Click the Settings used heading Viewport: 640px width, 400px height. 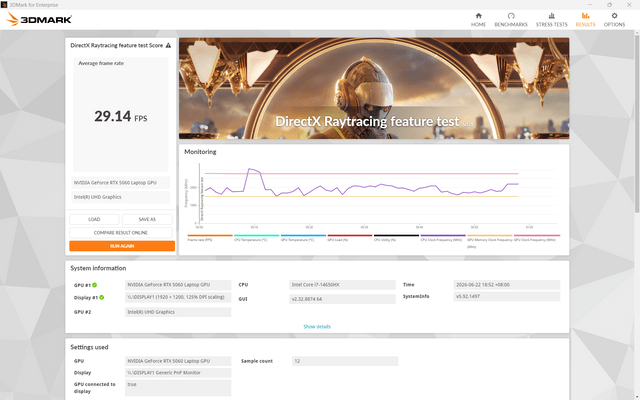89,347
